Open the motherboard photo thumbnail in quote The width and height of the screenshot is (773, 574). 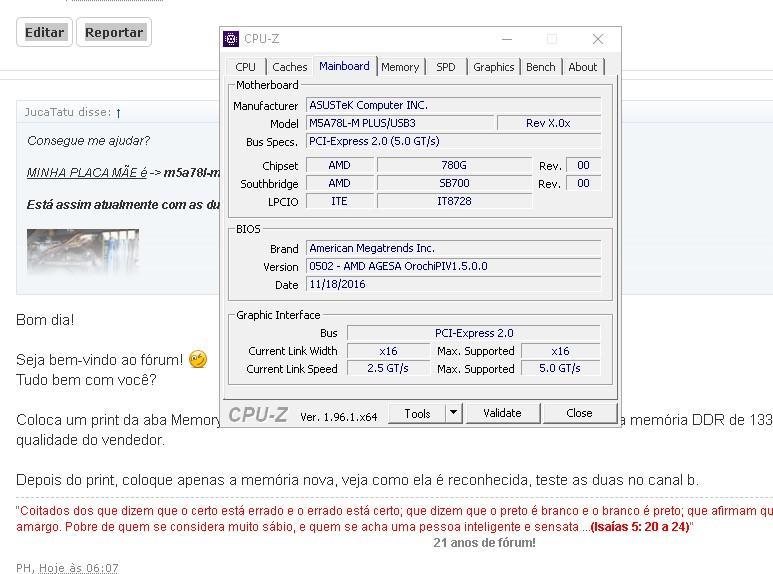point(83,251)
